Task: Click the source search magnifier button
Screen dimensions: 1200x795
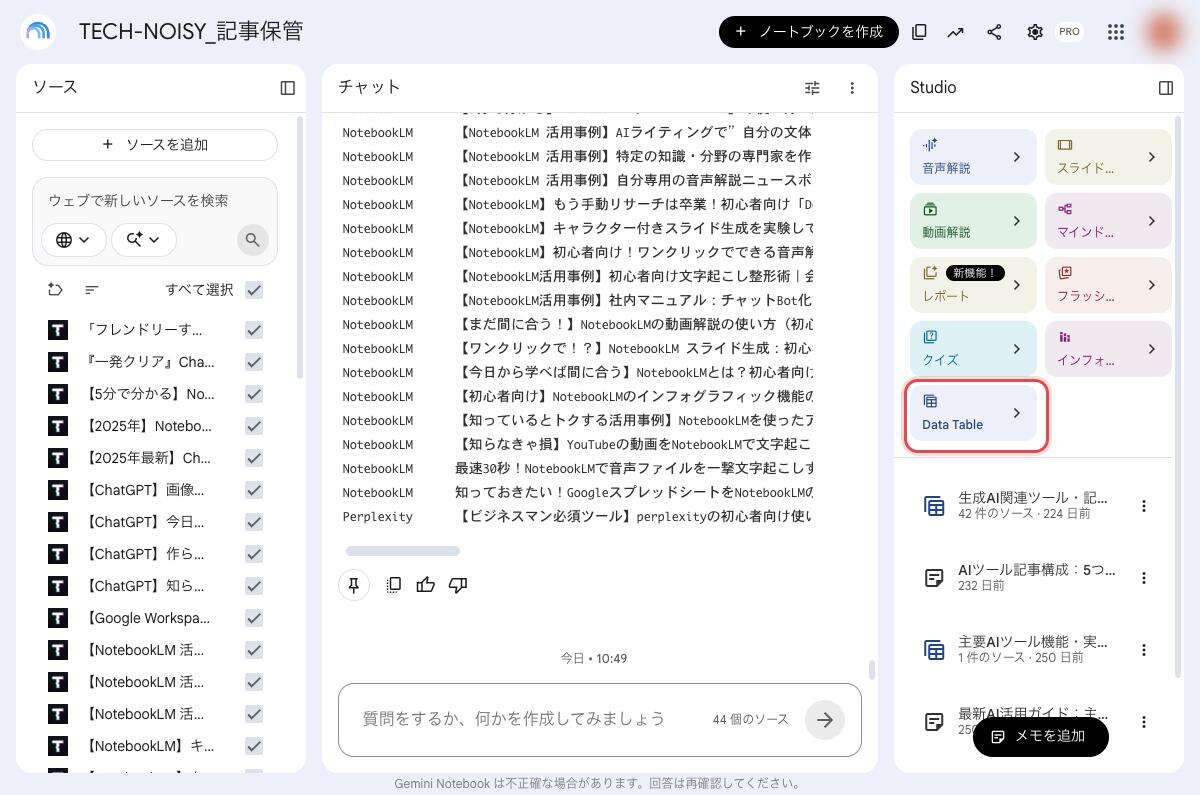Action: tap(253, 240)
